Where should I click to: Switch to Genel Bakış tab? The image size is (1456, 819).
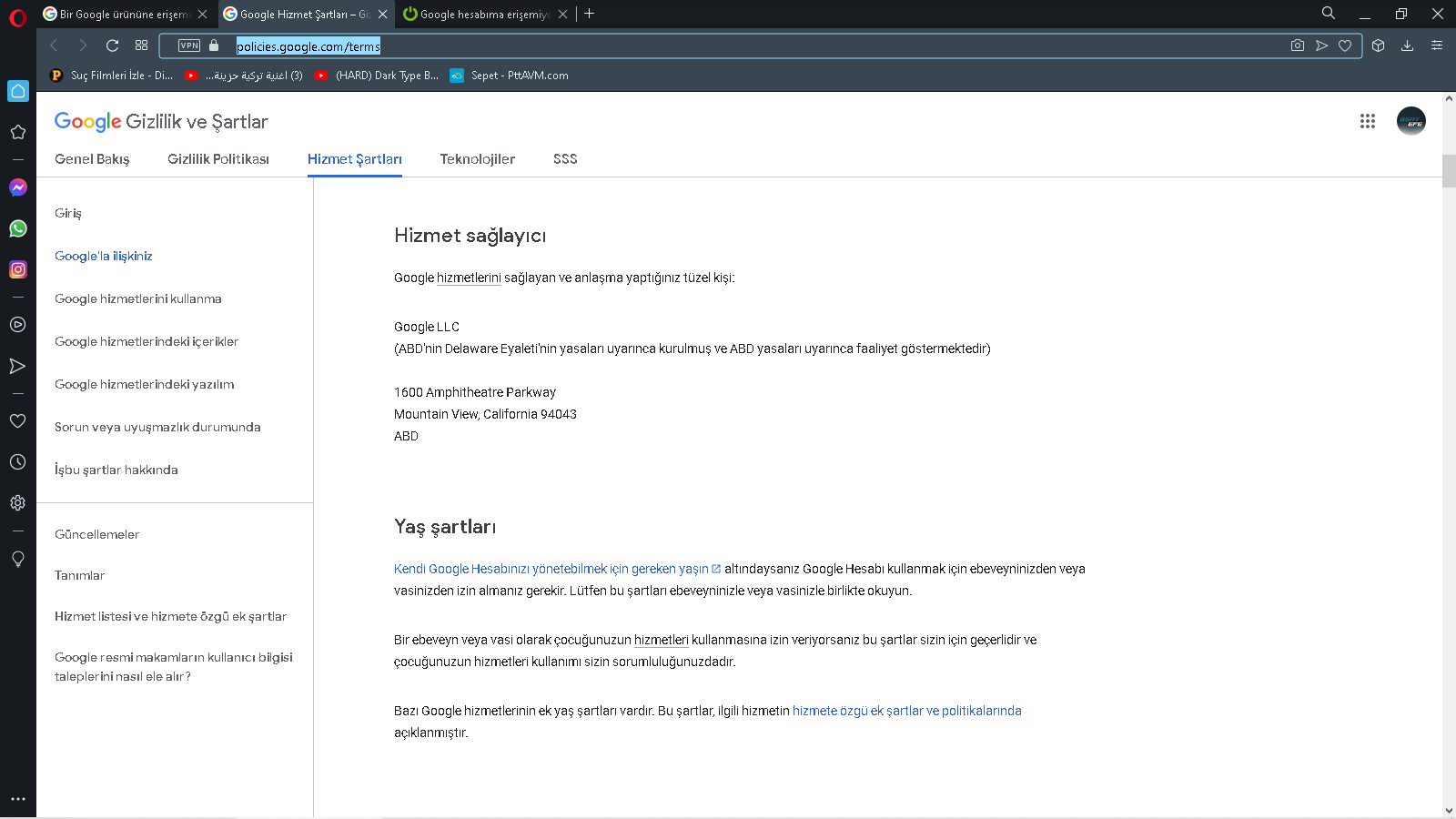[x=92, y=159]
